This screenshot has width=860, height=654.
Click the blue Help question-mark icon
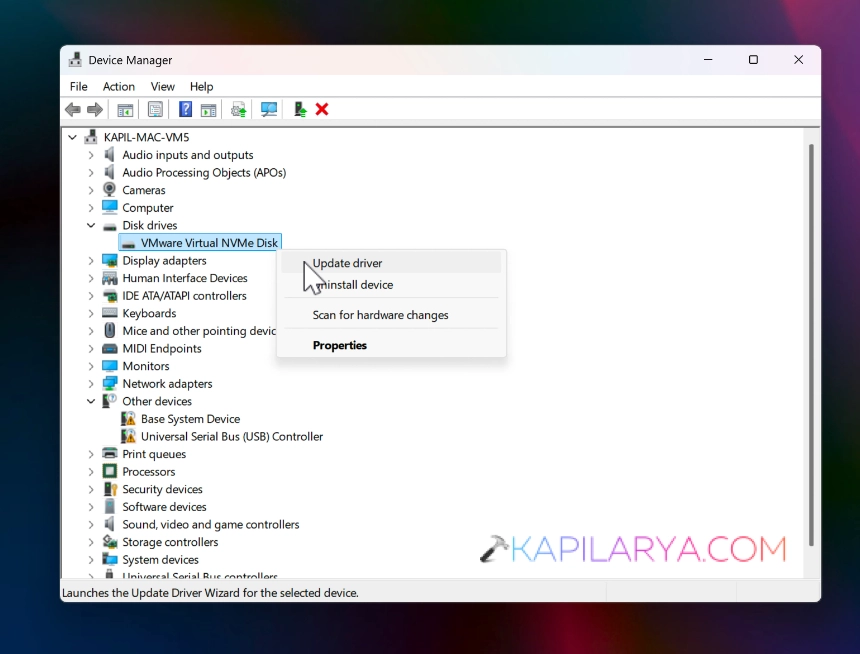click(185, 110)
